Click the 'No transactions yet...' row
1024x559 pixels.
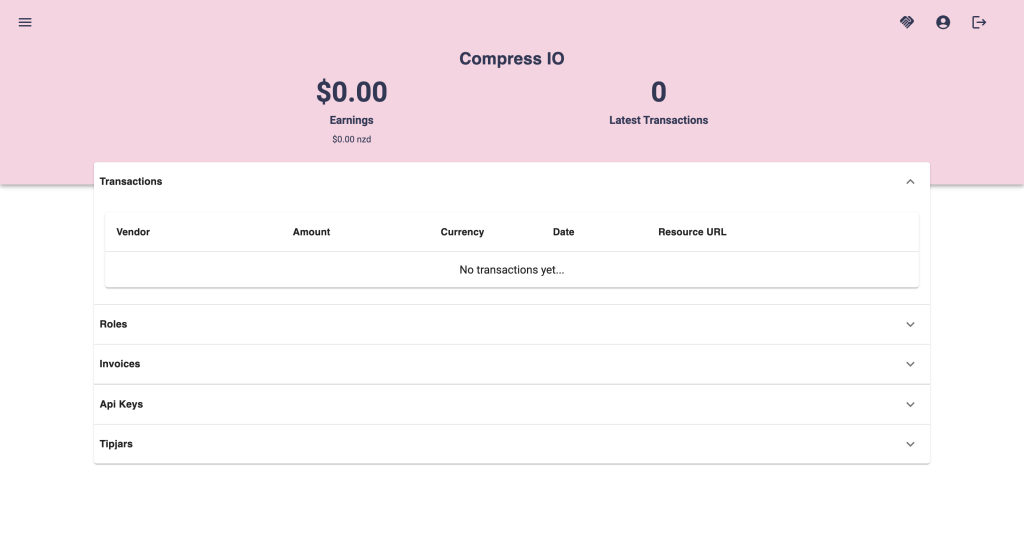pyautogui.click(x=511, y=270)
